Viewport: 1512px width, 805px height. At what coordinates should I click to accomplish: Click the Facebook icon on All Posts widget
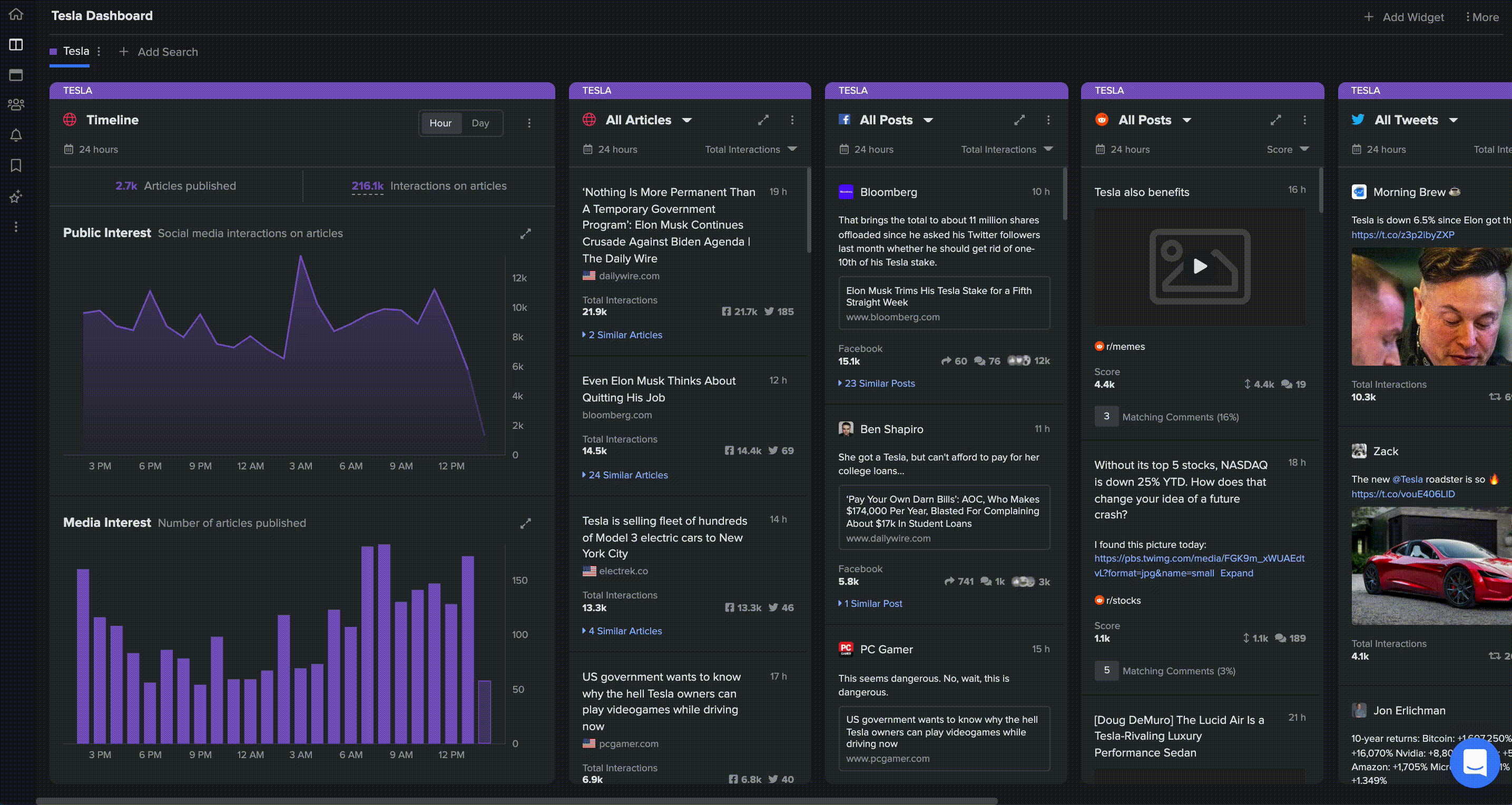tap(845, 120)
